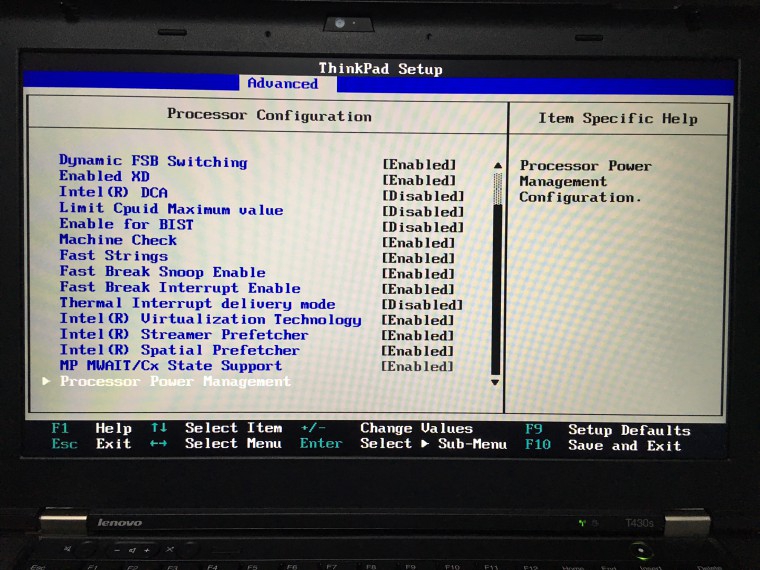Click F1 Help in footer
Screen dimensions: 760x570
pyautogui.click(x=92, y=428)
